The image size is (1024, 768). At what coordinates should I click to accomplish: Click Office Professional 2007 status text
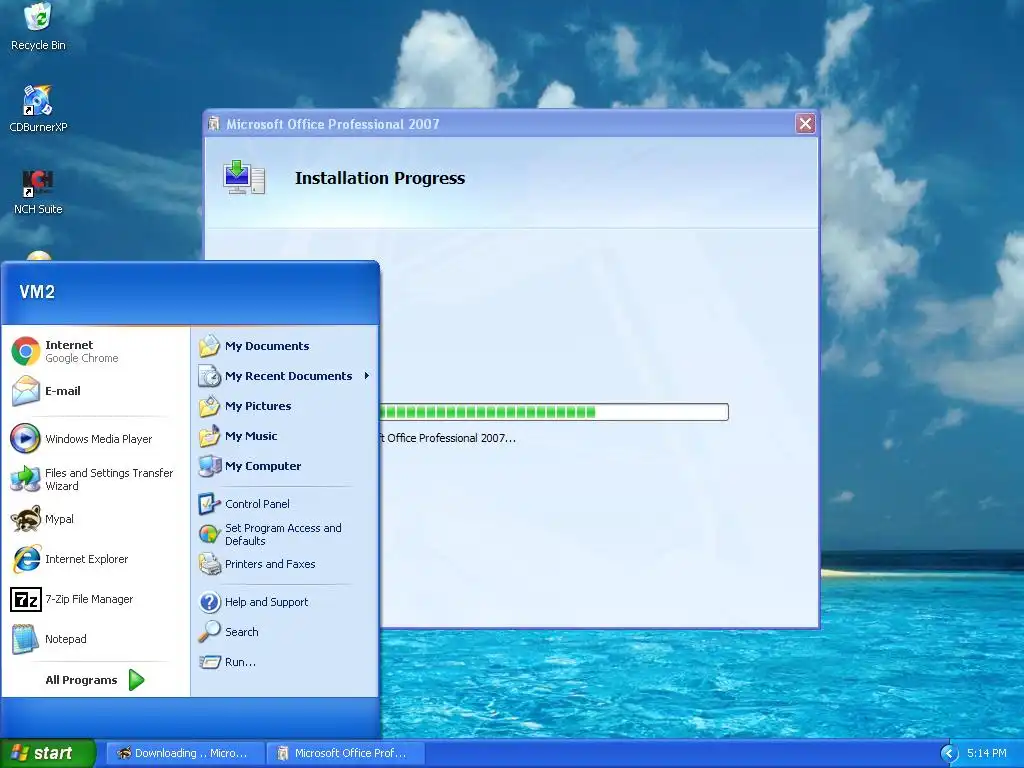click(447, 438)
